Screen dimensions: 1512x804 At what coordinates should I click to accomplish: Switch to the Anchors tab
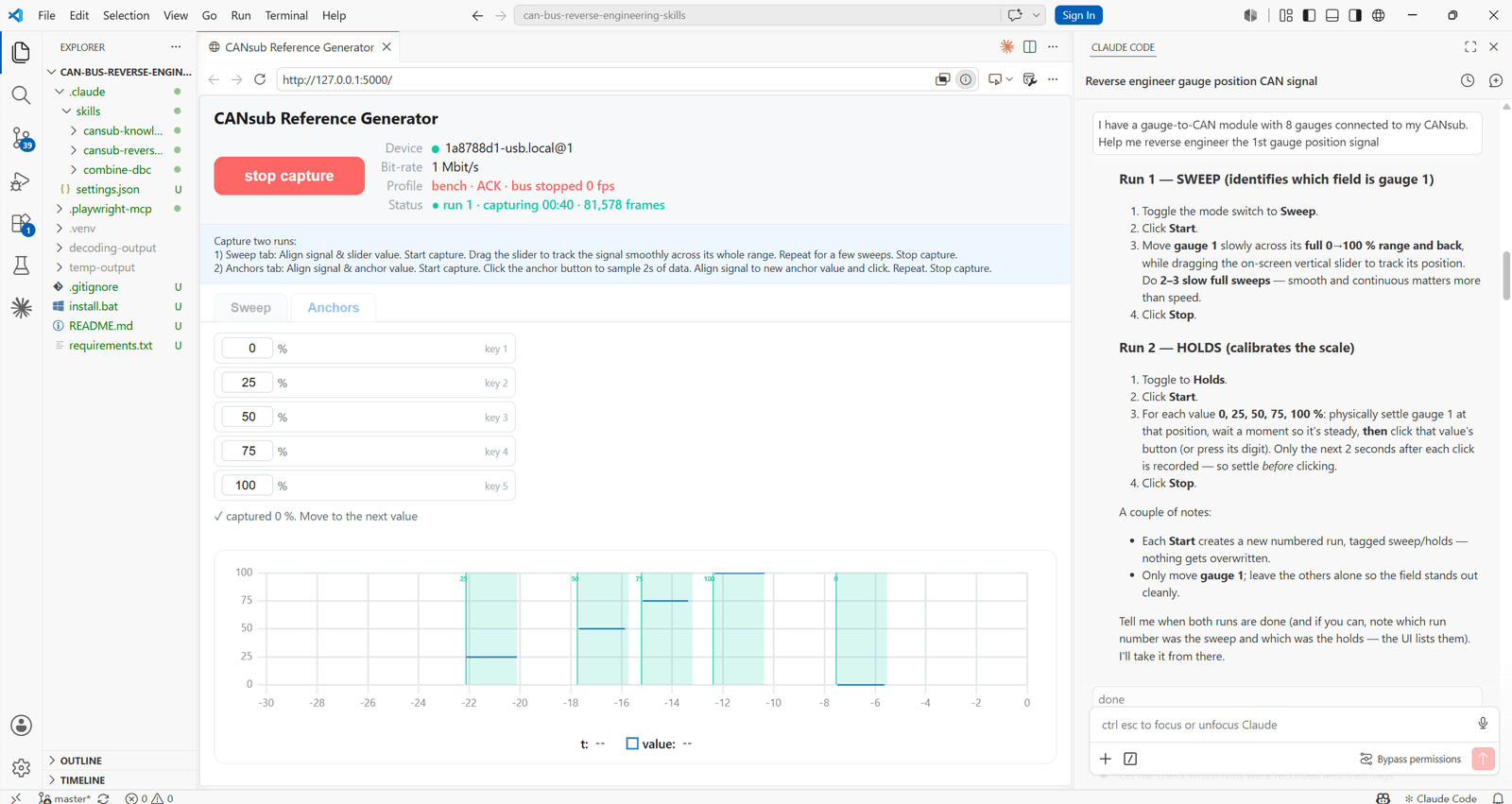point(333,308)
